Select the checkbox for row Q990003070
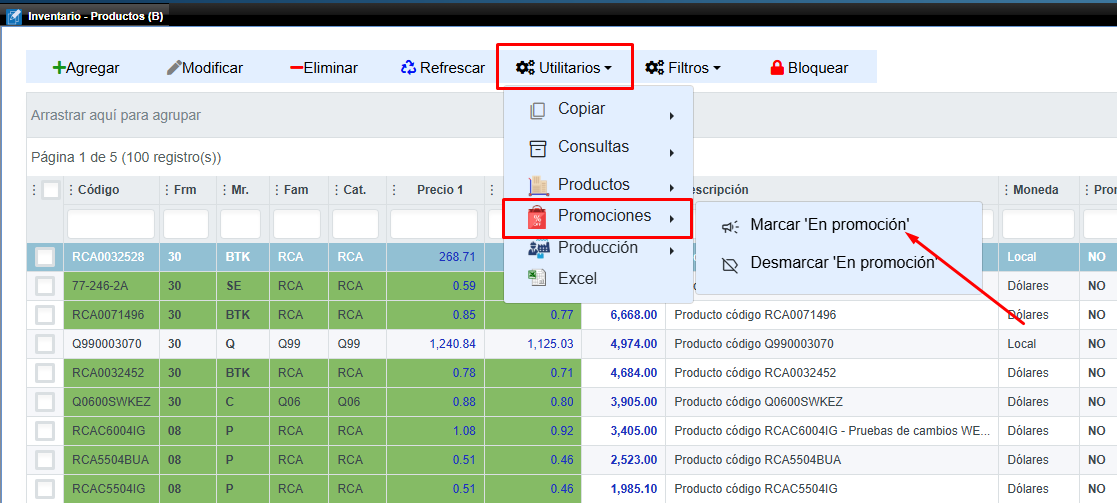 pyautogui.click(x=45, y=344)
